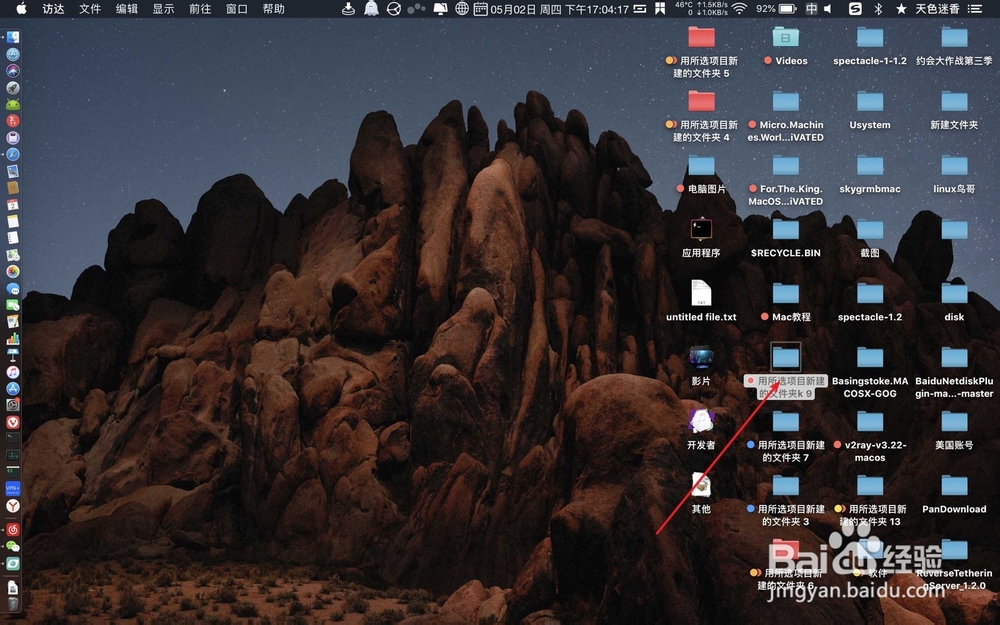Select the skygrmbmac folder
The image size is (1000, 625).
870,174
